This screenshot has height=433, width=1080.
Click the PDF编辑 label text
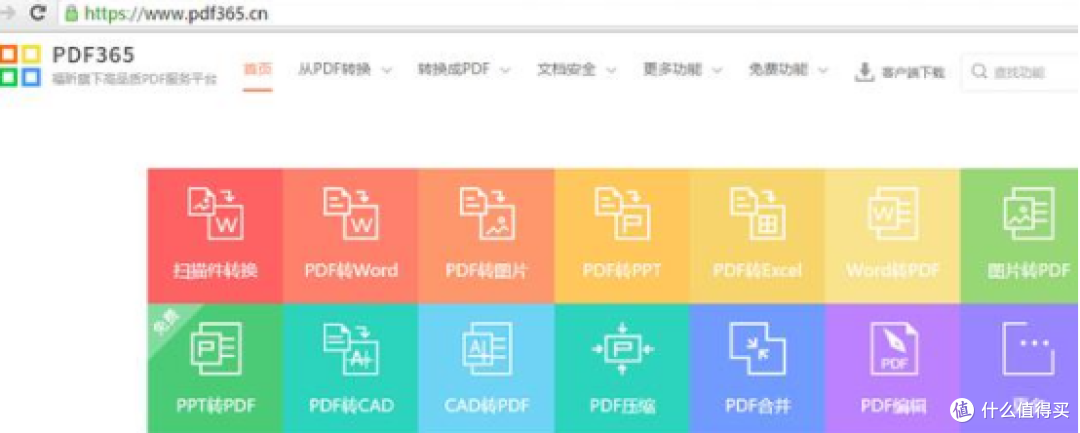[893, 405]
